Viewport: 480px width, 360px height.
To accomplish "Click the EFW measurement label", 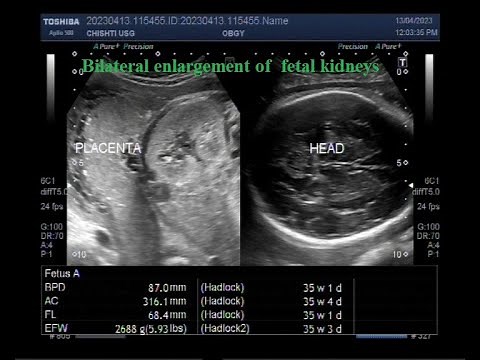I will (56, 328).
